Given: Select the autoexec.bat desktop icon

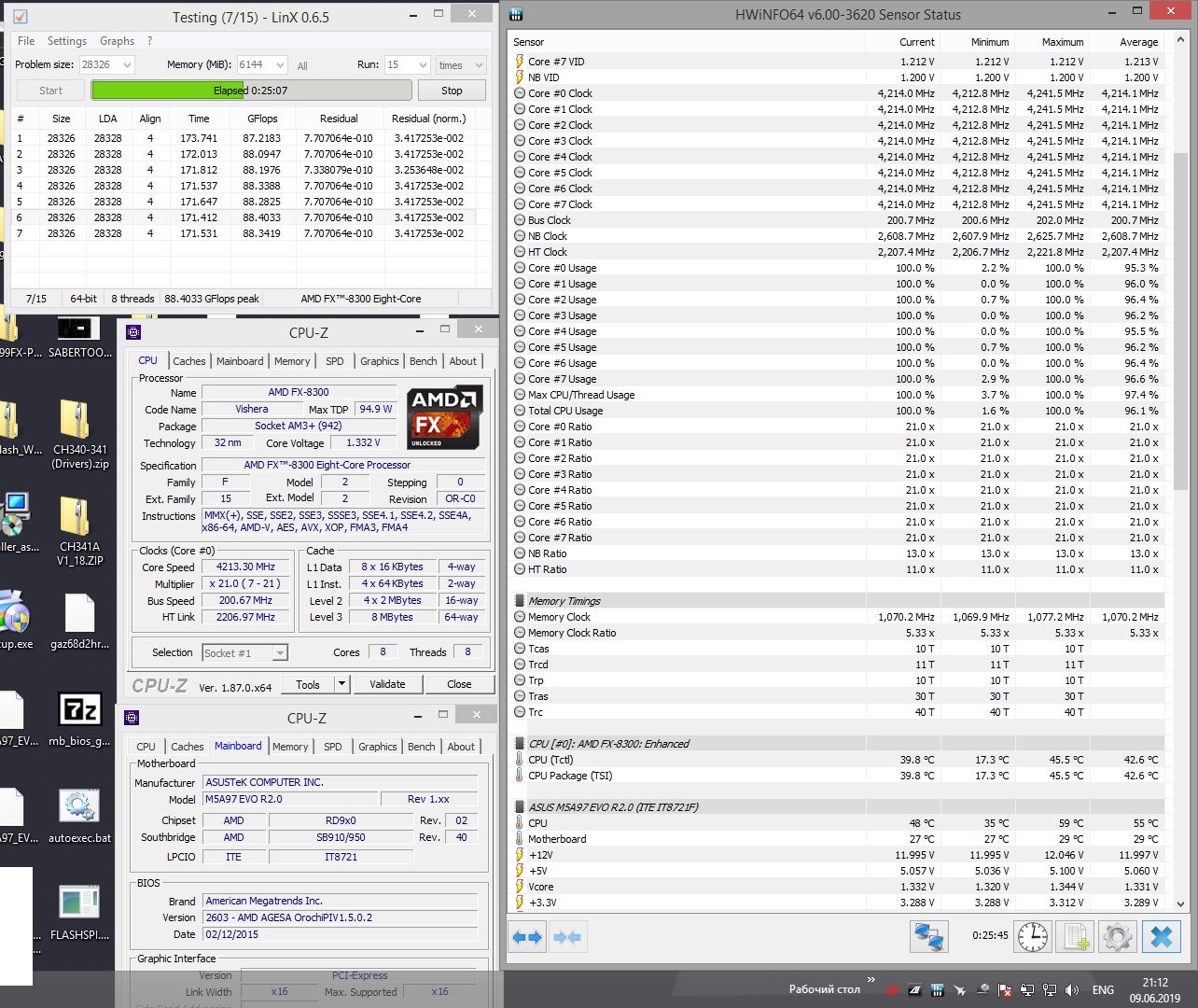Looking at the screenshot, I should pyautogui.click(x=79, y=817).
